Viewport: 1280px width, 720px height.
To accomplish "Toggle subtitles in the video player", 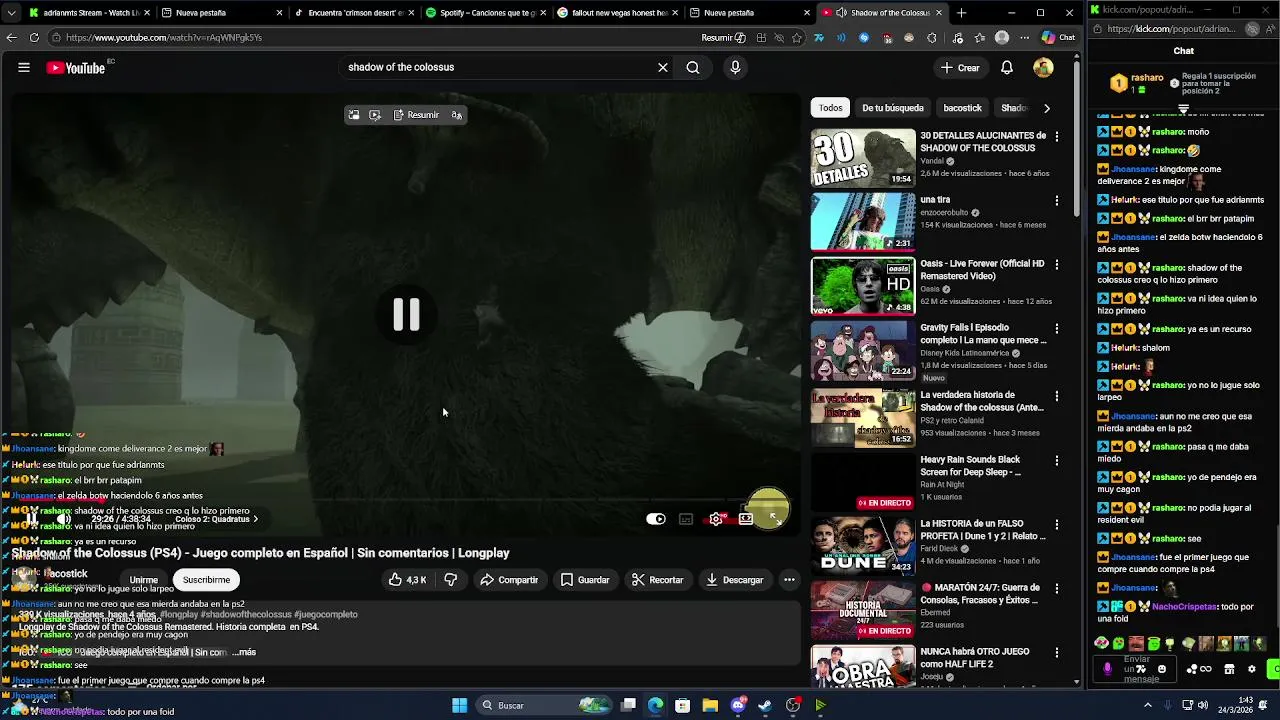I will tap(686, 519).
